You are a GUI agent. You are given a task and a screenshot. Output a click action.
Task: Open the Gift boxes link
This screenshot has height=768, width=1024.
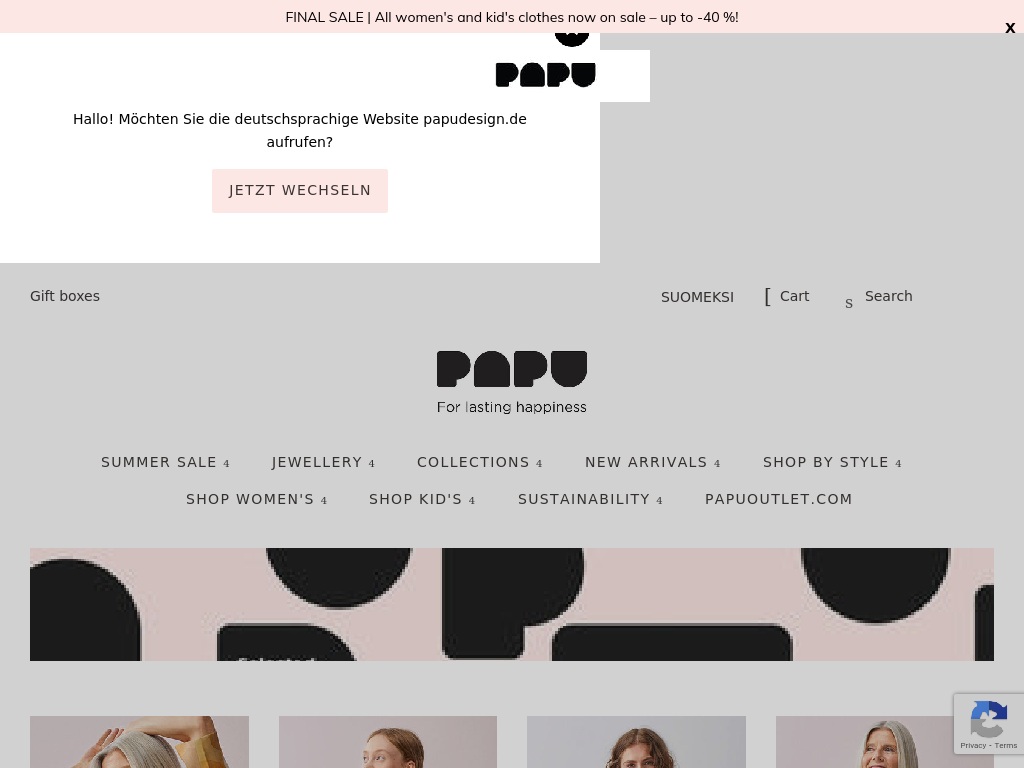[65, 296]
